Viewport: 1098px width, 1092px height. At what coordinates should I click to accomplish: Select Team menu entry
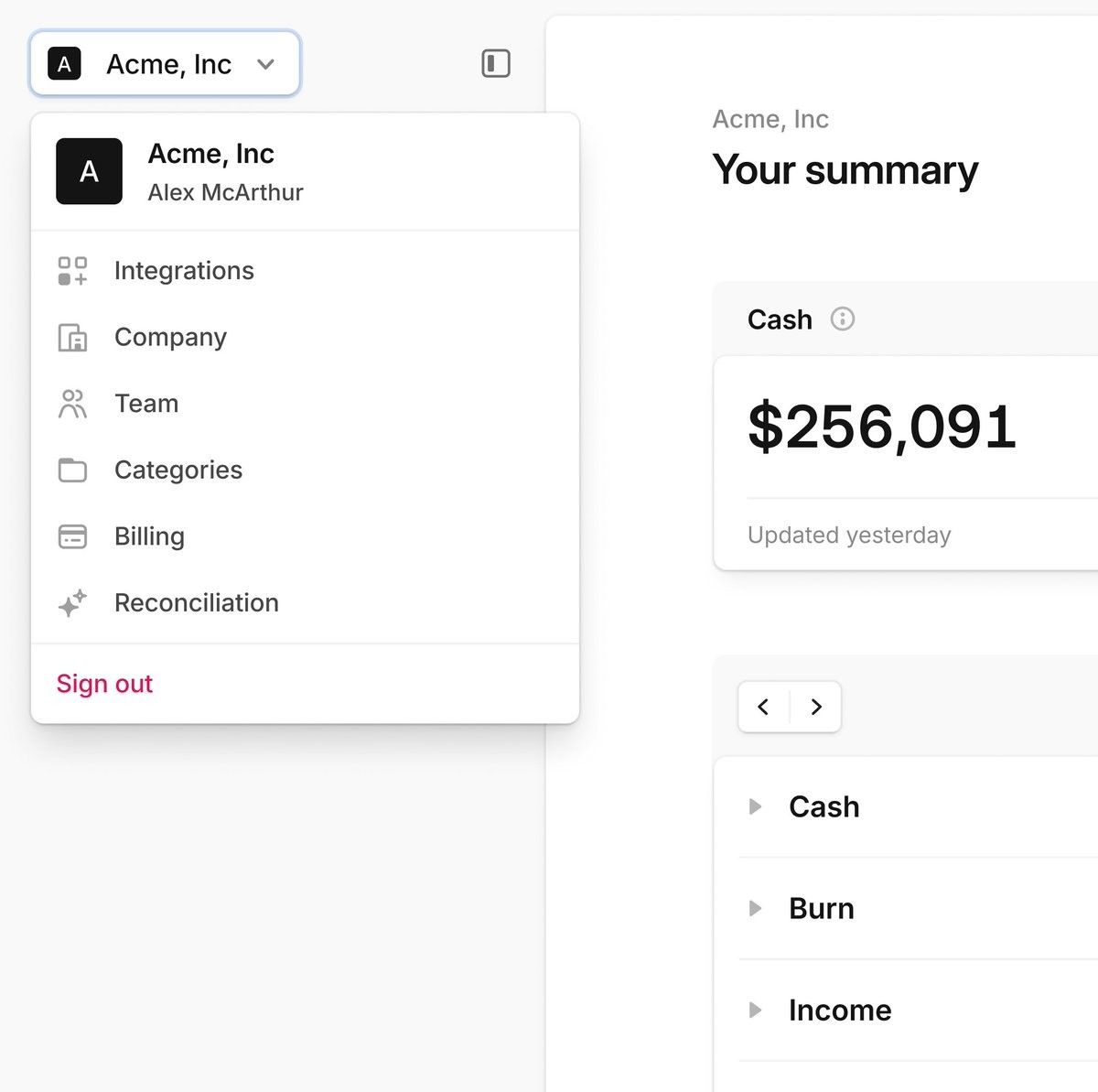146,404
